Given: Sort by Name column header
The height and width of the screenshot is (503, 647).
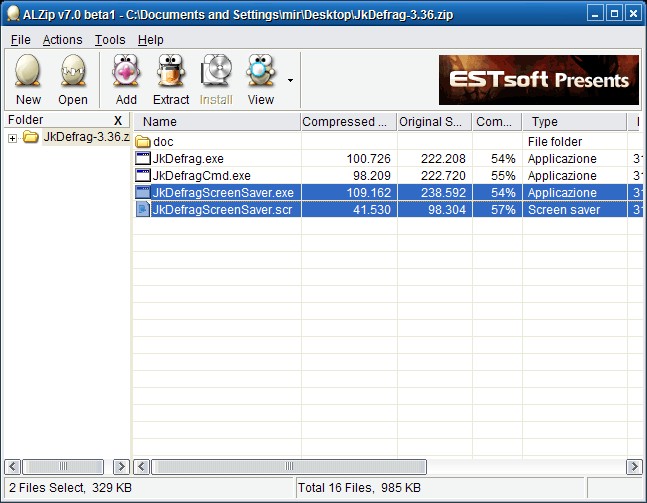Looking at the screenshot, I should point(217,122).
